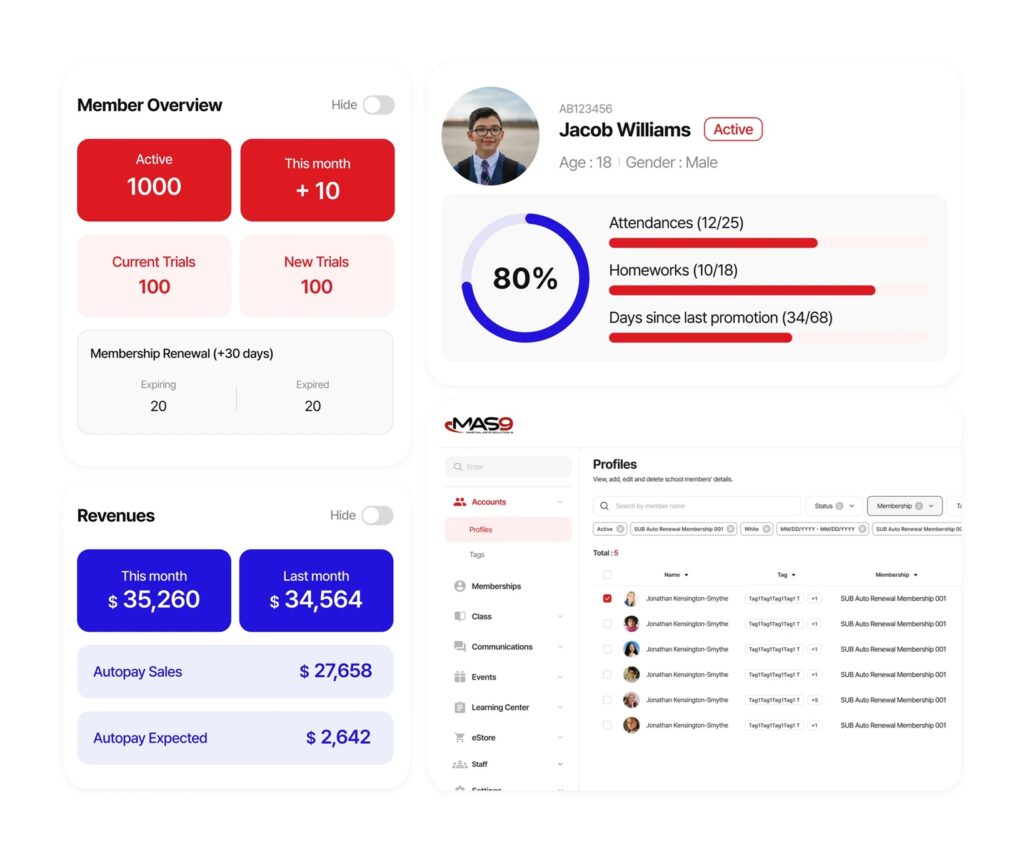Collapse the Accounts section chevron

(562, 501)
